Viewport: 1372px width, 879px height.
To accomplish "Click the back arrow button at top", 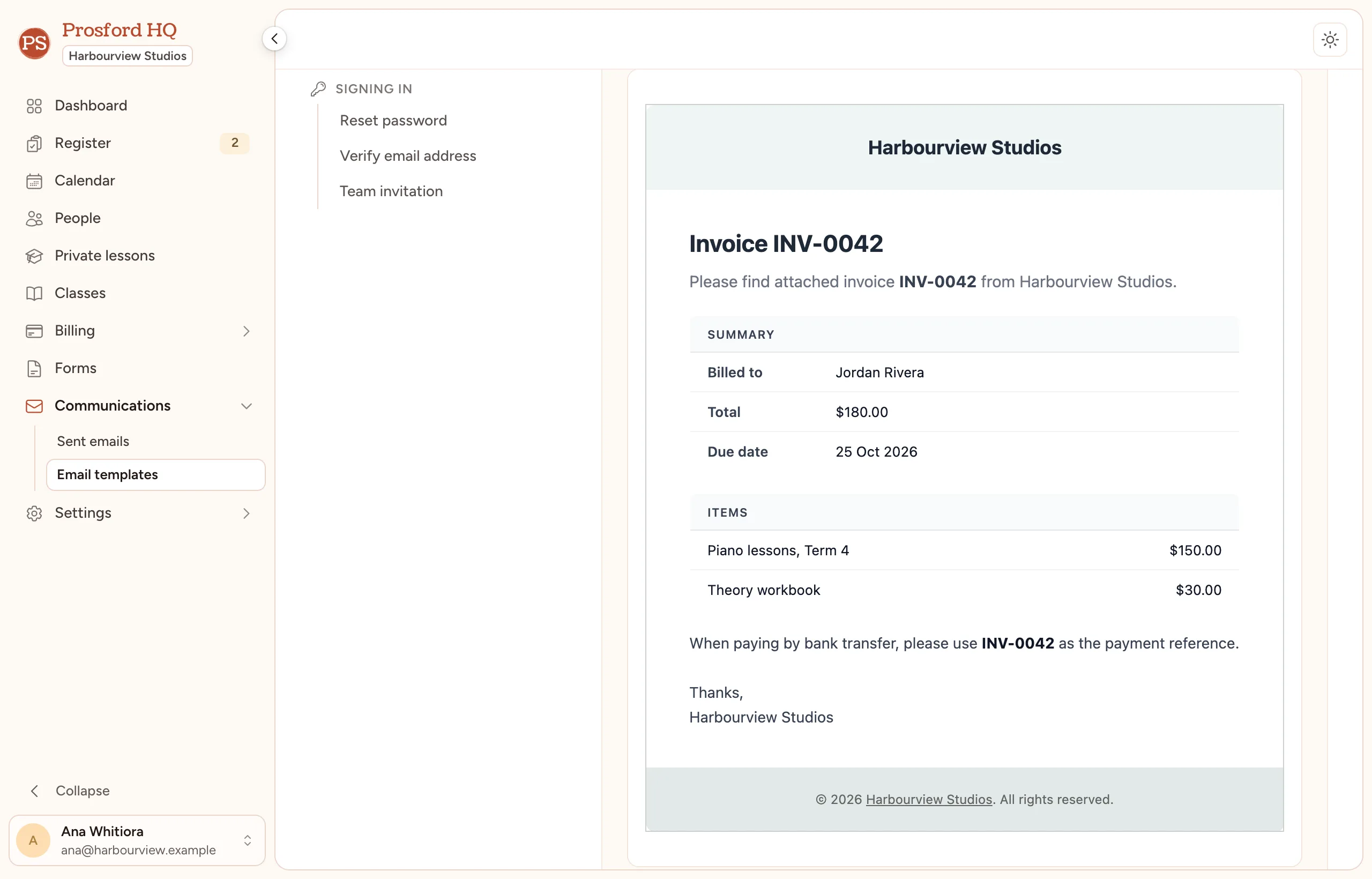I will (274, 39).
